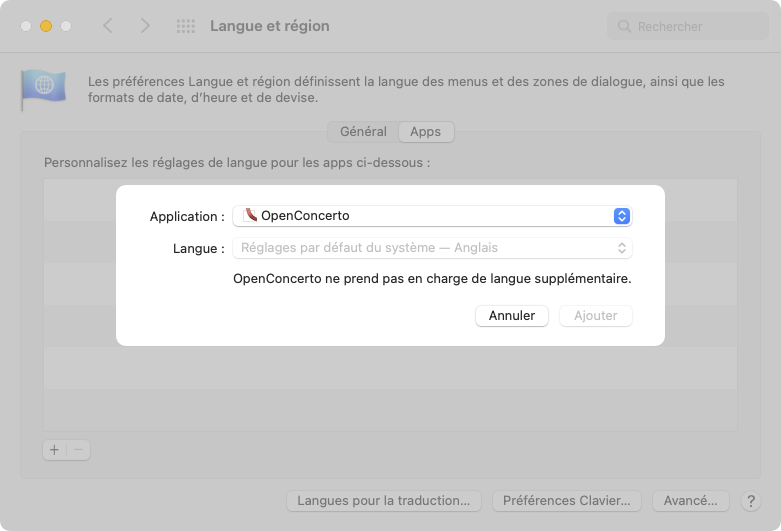Screen dimensions: 781x531
Task: Open Préférences Clavier
Action: point(567,501)
